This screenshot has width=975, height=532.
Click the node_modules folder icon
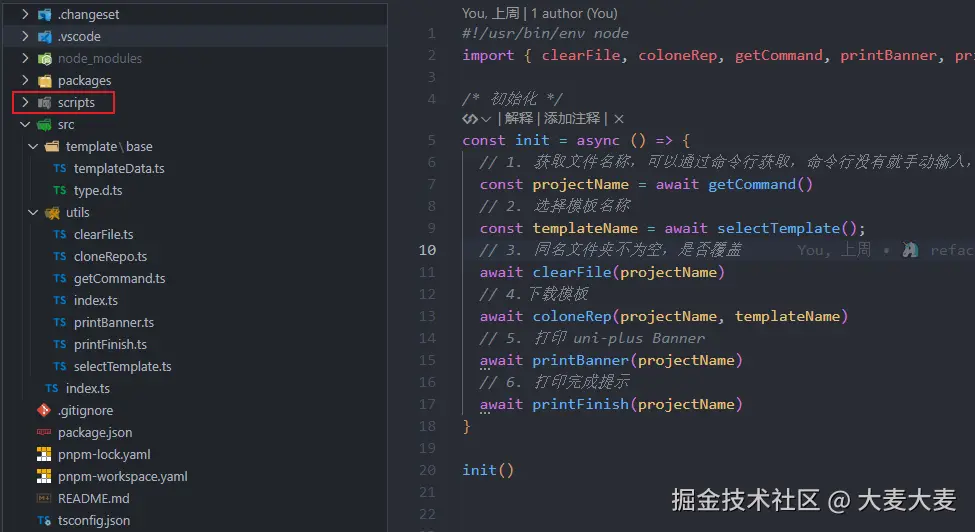click(x=45, y=58)
